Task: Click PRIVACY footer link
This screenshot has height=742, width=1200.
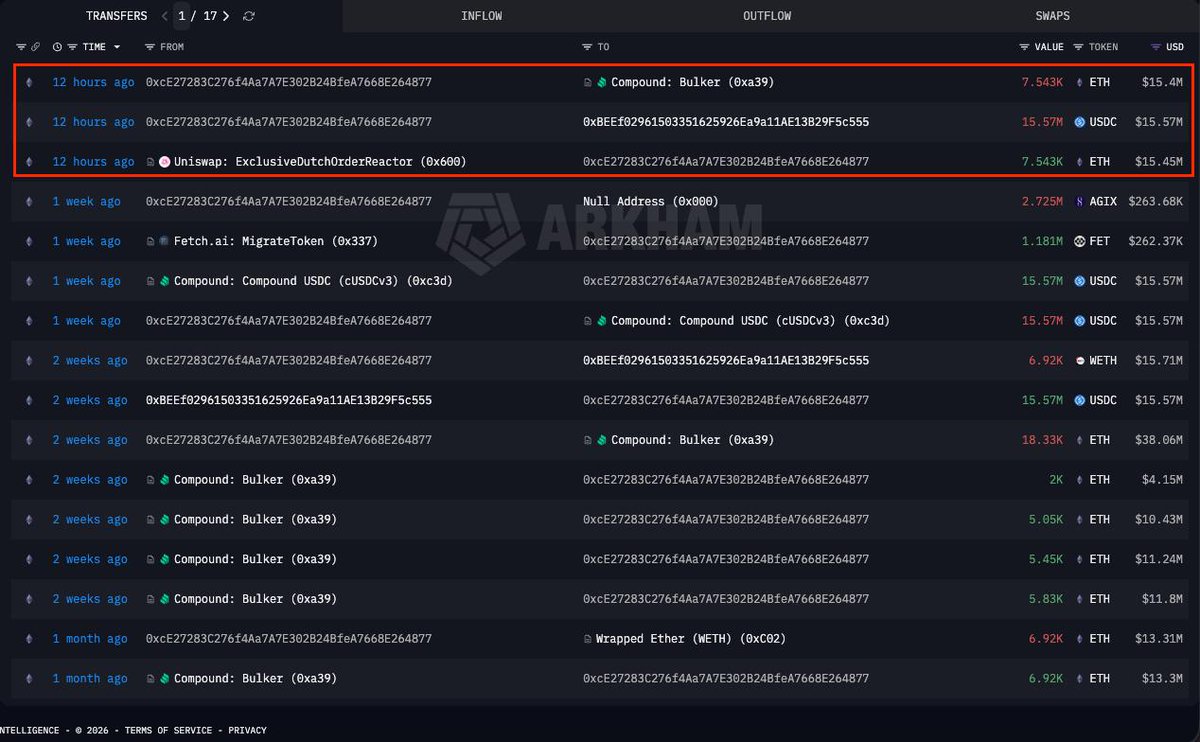Action: (x=247, y=730)
